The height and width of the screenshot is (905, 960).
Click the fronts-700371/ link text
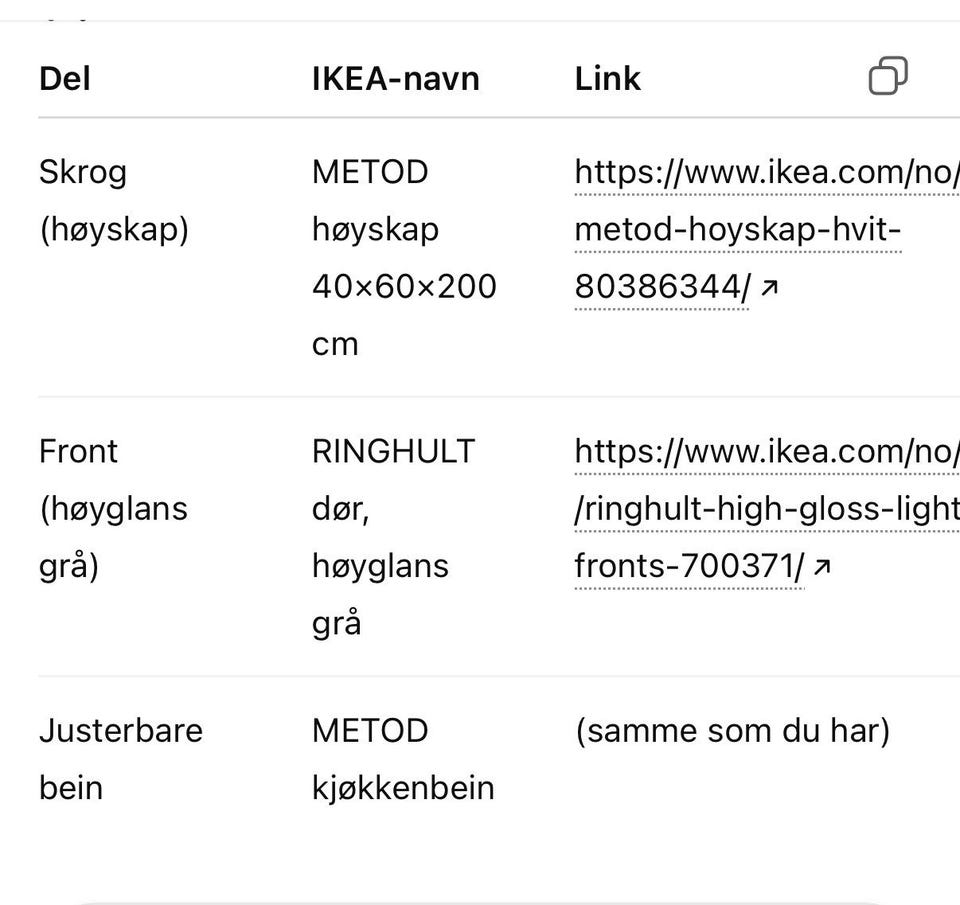[688, 567]
